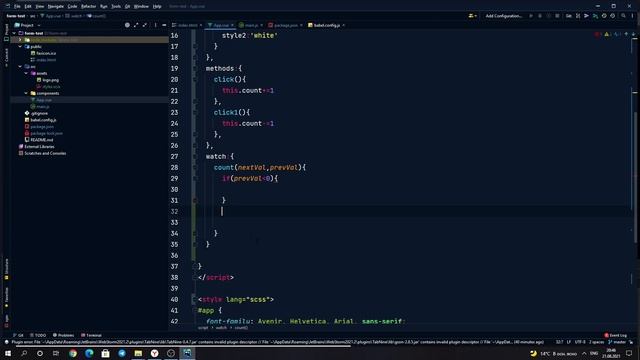Image resolution: width=640 pixels, height=360 pixels.
Task: Open Project panel options menu
Action: pos(156,25)
